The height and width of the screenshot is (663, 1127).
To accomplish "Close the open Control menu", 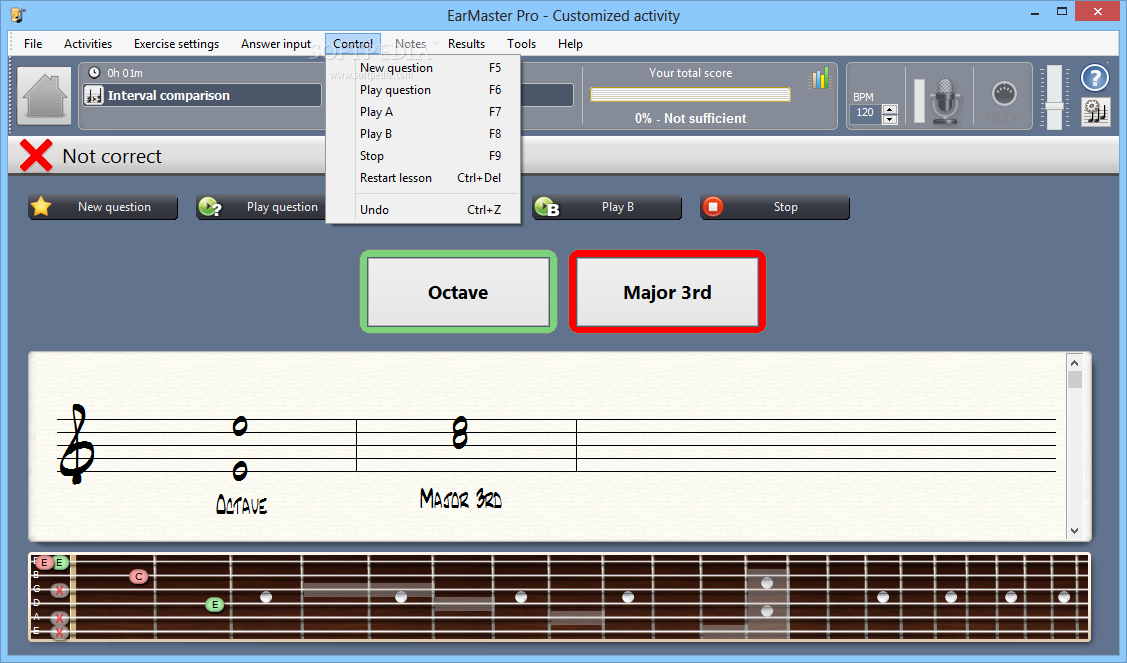I will (353, 44).
